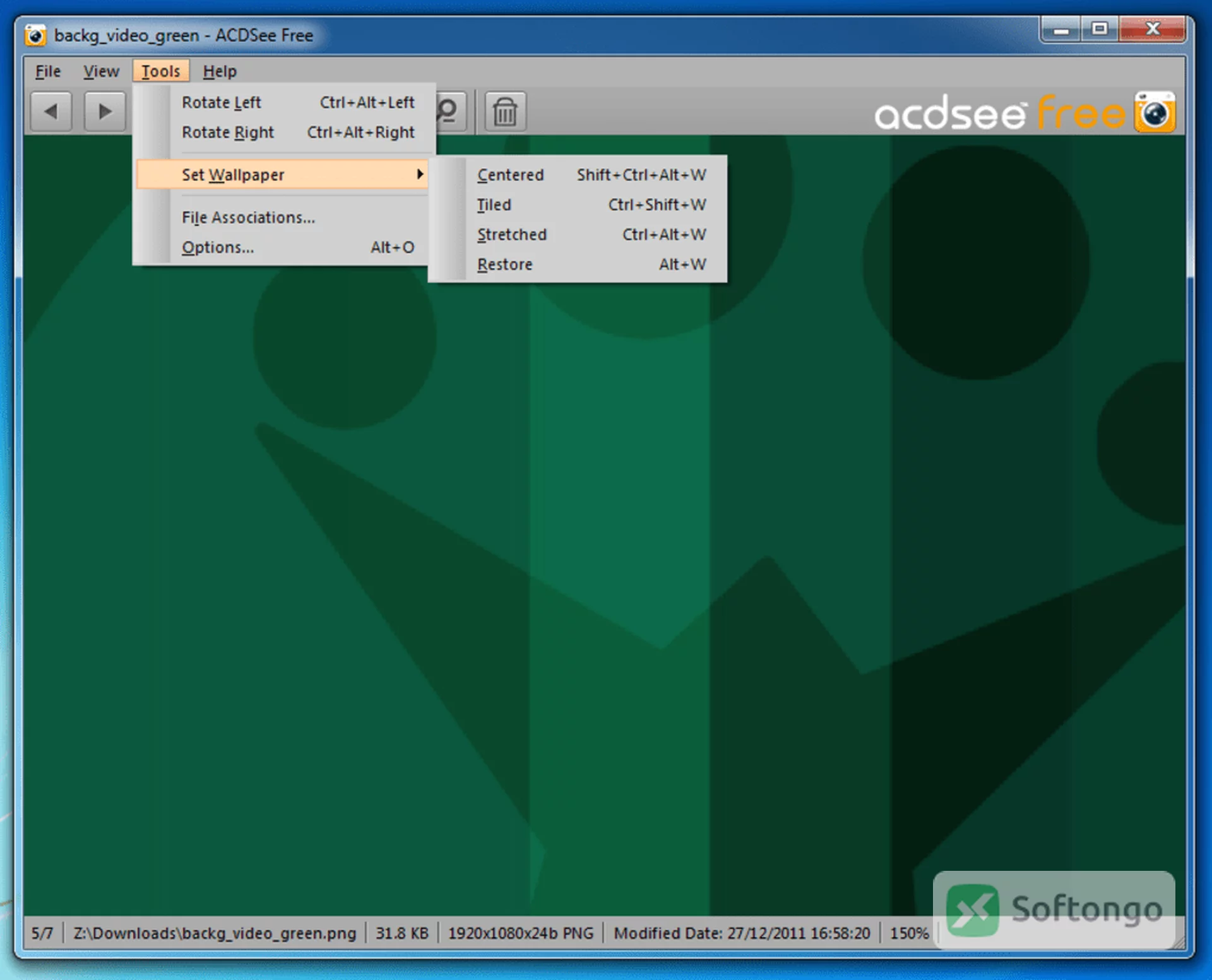Close the ACDSee Free window
The image size is (1212, 980).
(x=1152, y=30)
